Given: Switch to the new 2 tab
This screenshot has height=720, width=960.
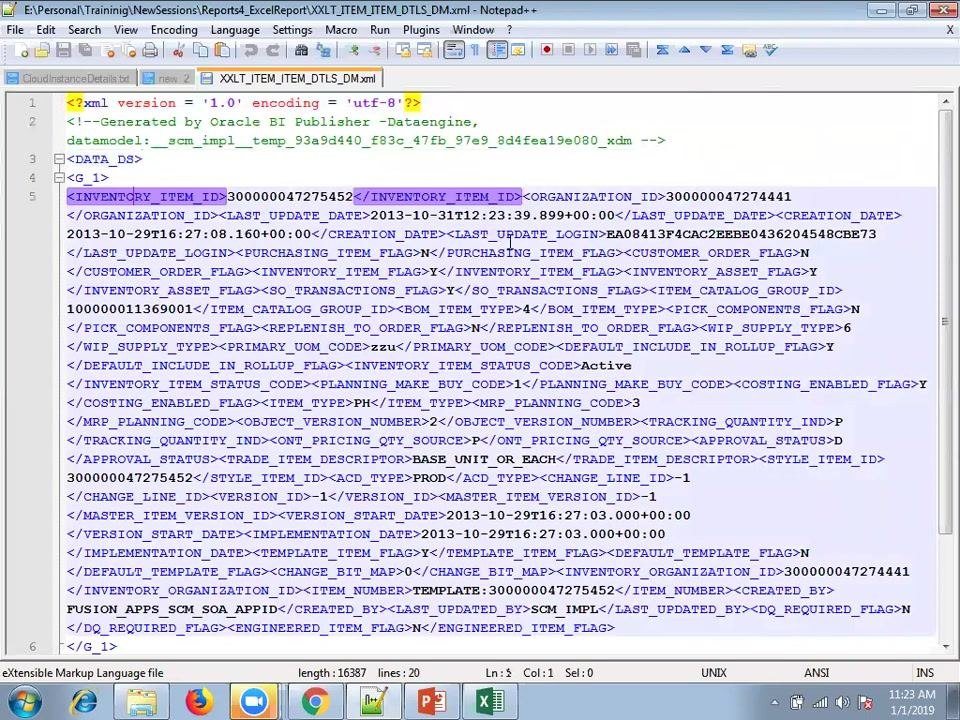Looking at the screenshot, I should click(x=167, y=78).
